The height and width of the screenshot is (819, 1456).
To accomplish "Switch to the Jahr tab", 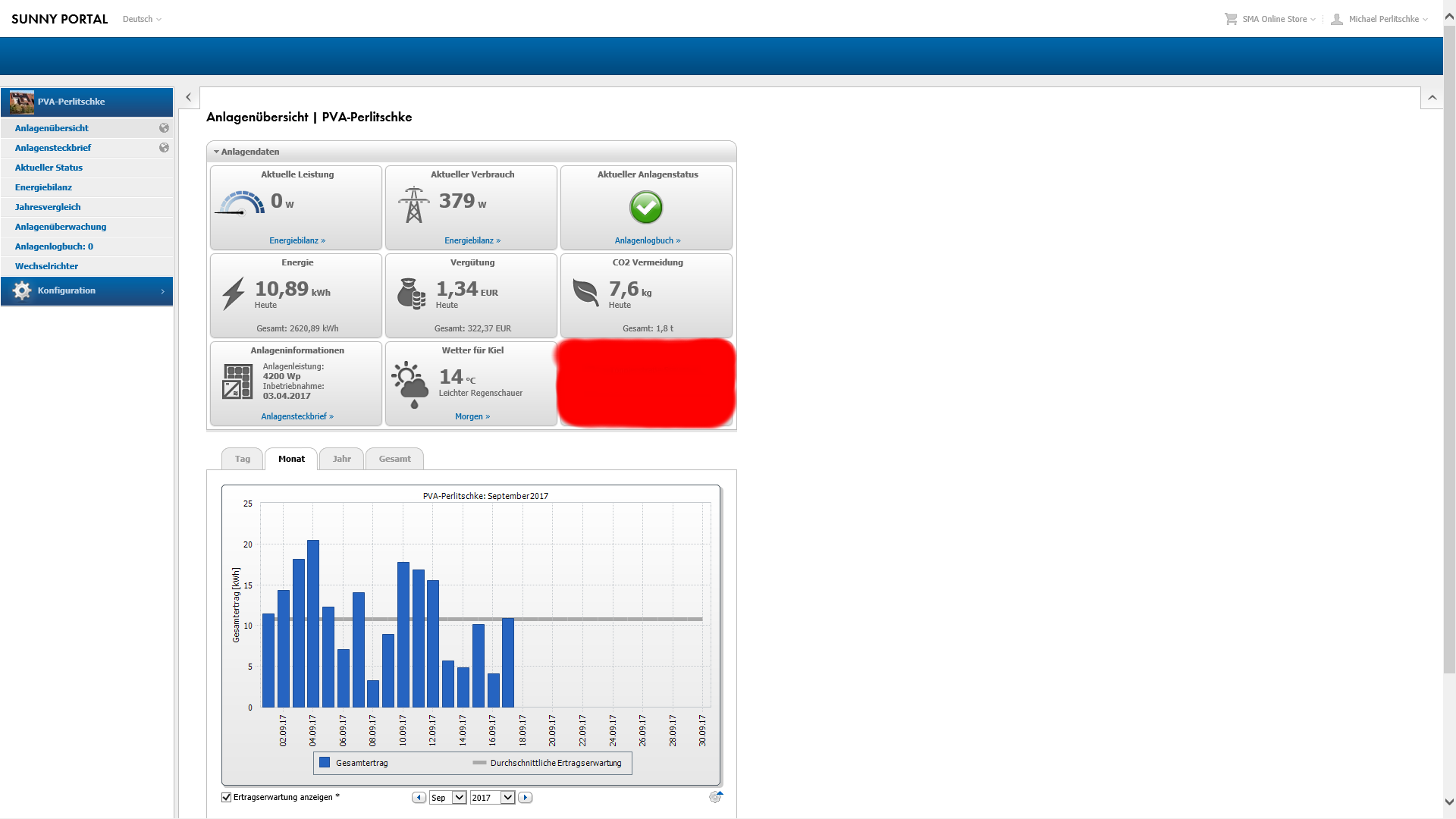I will [341, 459].
